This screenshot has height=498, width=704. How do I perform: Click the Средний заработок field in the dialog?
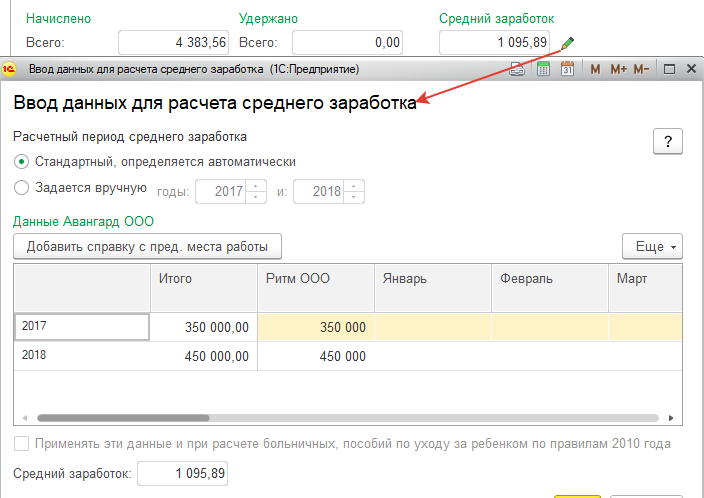pyautogui.click(x=182, y=473)
